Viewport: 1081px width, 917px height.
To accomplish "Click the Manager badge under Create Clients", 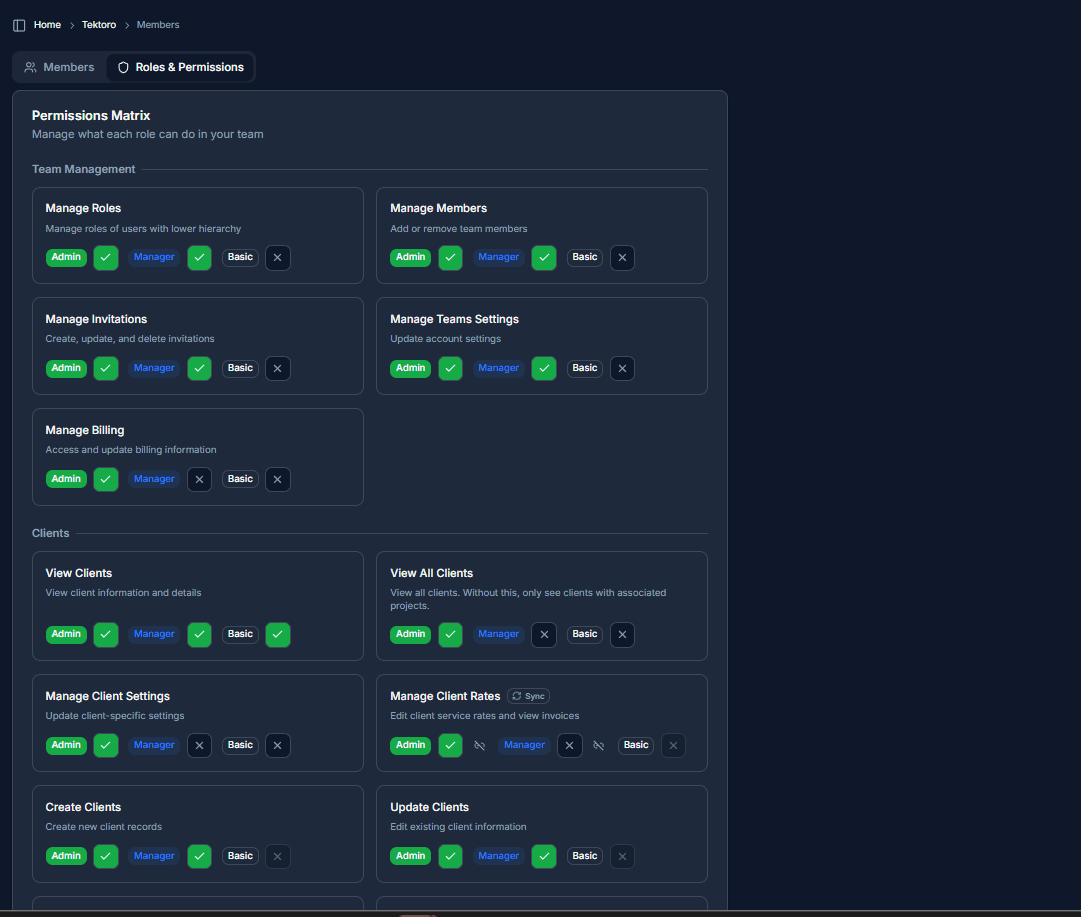I will click(154, 857).
